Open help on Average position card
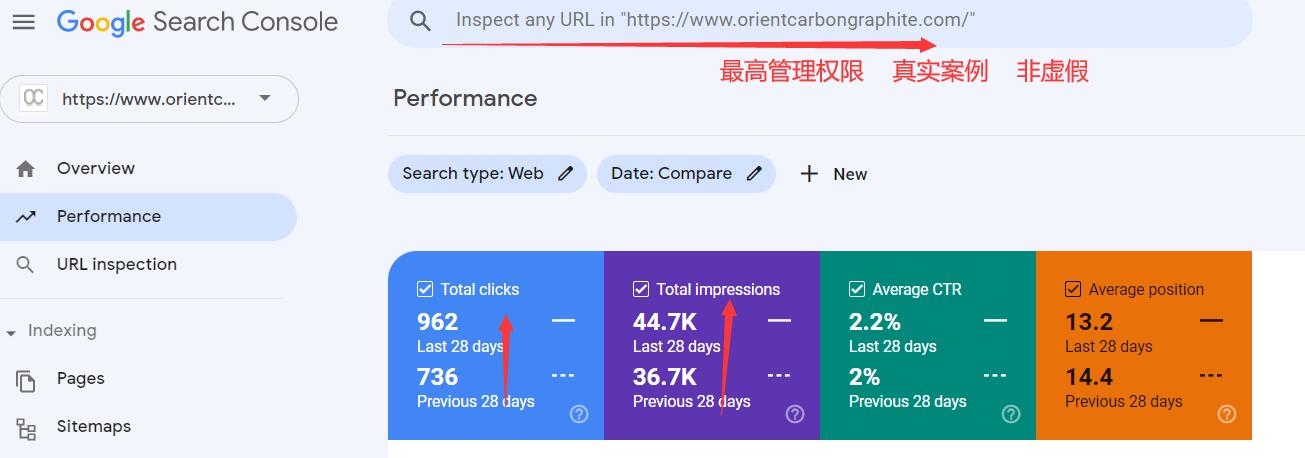The width and height of the screenshot is (1305, 458). 1227,414
